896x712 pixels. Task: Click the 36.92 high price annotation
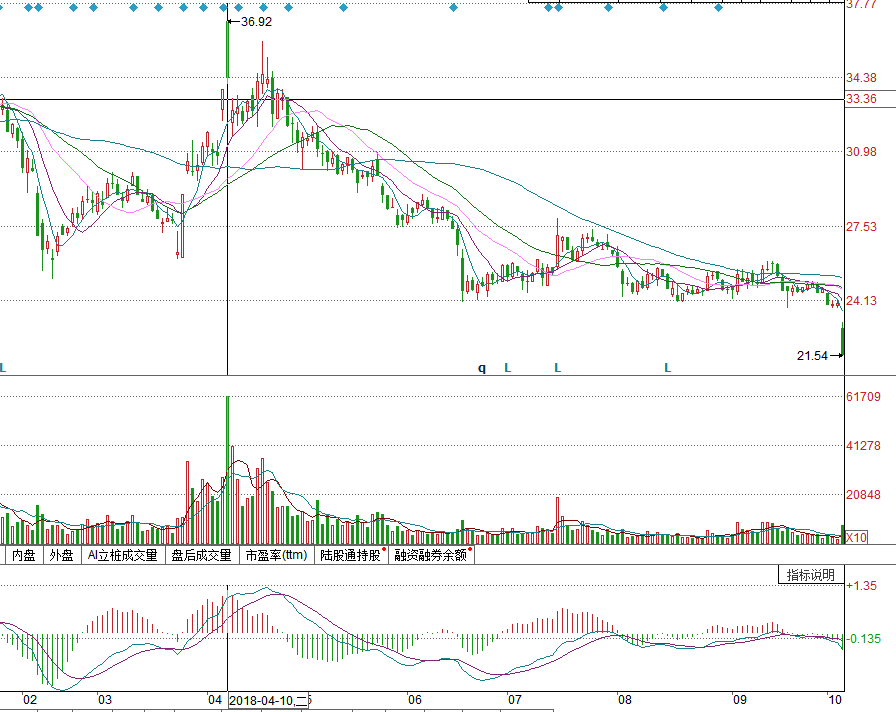pyautogui.click(x=256, y=22)
